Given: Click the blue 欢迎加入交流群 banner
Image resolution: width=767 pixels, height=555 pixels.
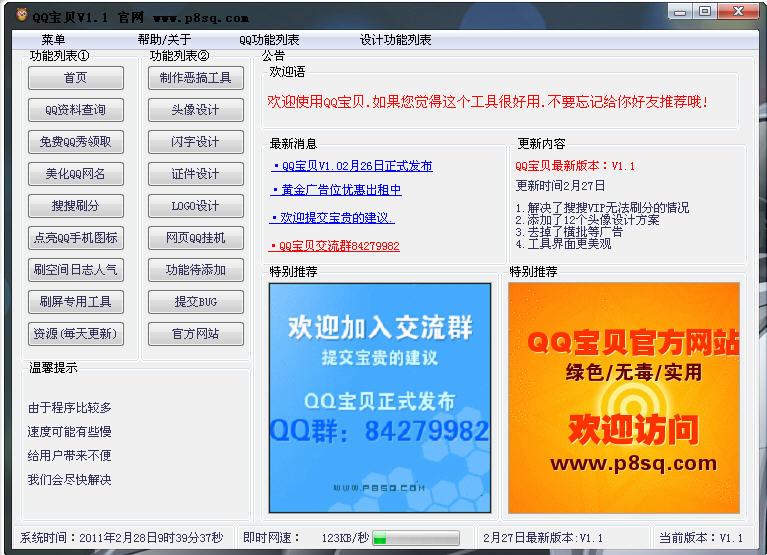Looking at the screenshot, I should (x=380, y=398).
